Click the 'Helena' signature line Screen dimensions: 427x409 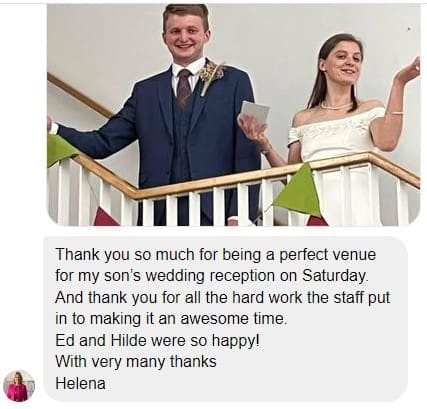coord(80,383)
